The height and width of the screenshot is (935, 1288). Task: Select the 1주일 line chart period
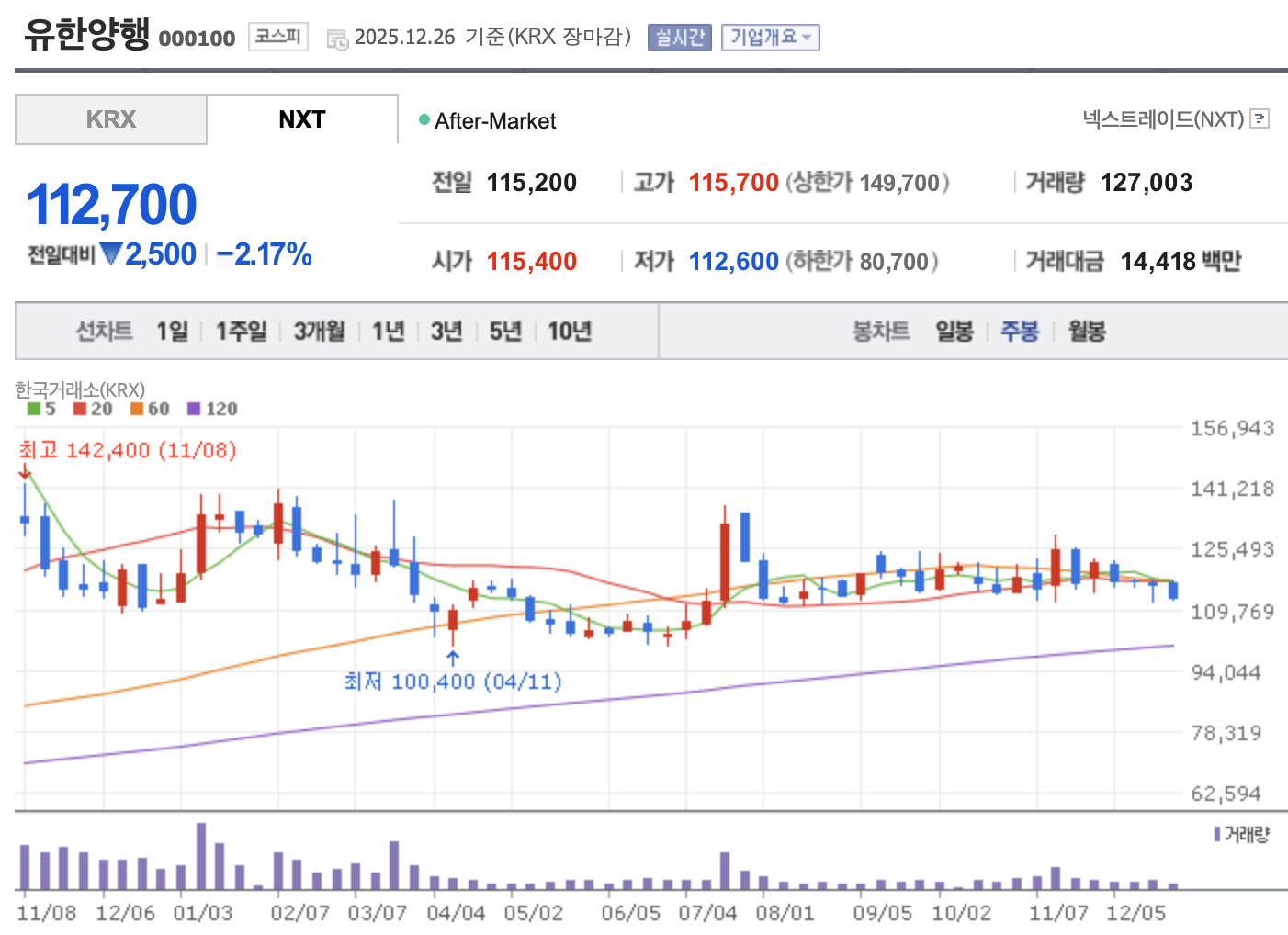(241, 331)
